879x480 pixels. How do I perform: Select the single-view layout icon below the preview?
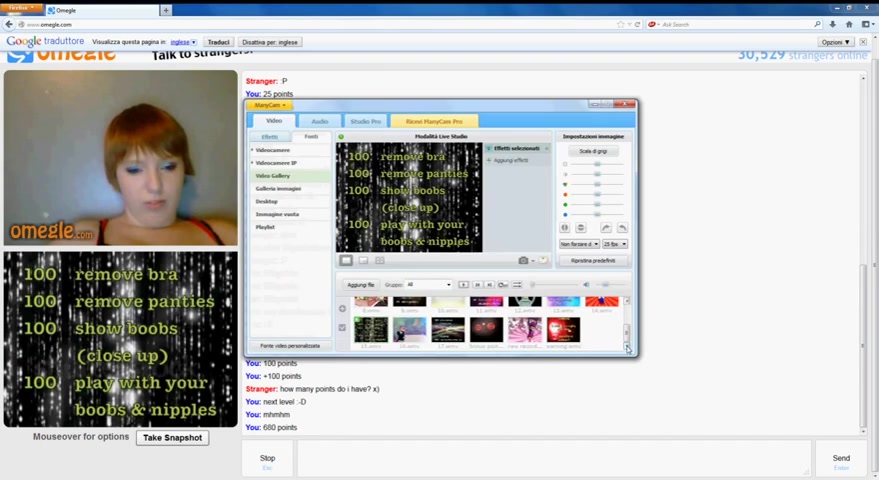point(346,260)
